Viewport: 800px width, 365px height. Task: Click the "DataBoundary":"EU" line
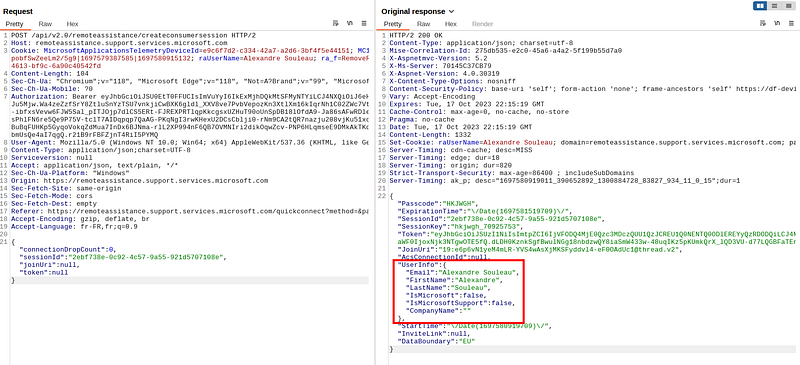pyautogui.click(x=436, y=342)
